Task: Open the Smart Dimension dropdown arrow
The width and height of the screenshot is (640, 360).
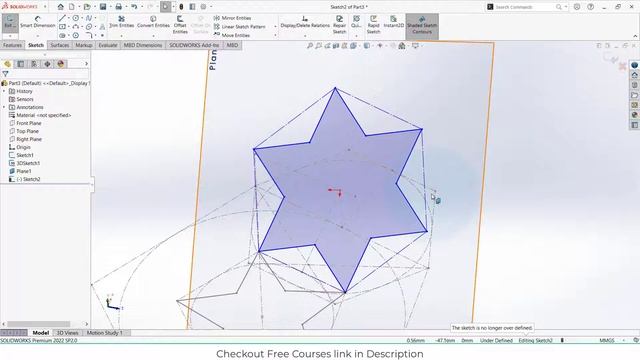Action: tap(38, 36)
